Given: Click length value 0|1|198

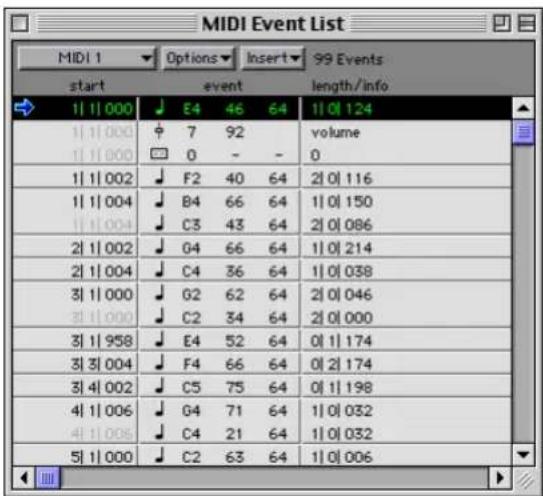Looking at the screenshot, I should (341, 388).
